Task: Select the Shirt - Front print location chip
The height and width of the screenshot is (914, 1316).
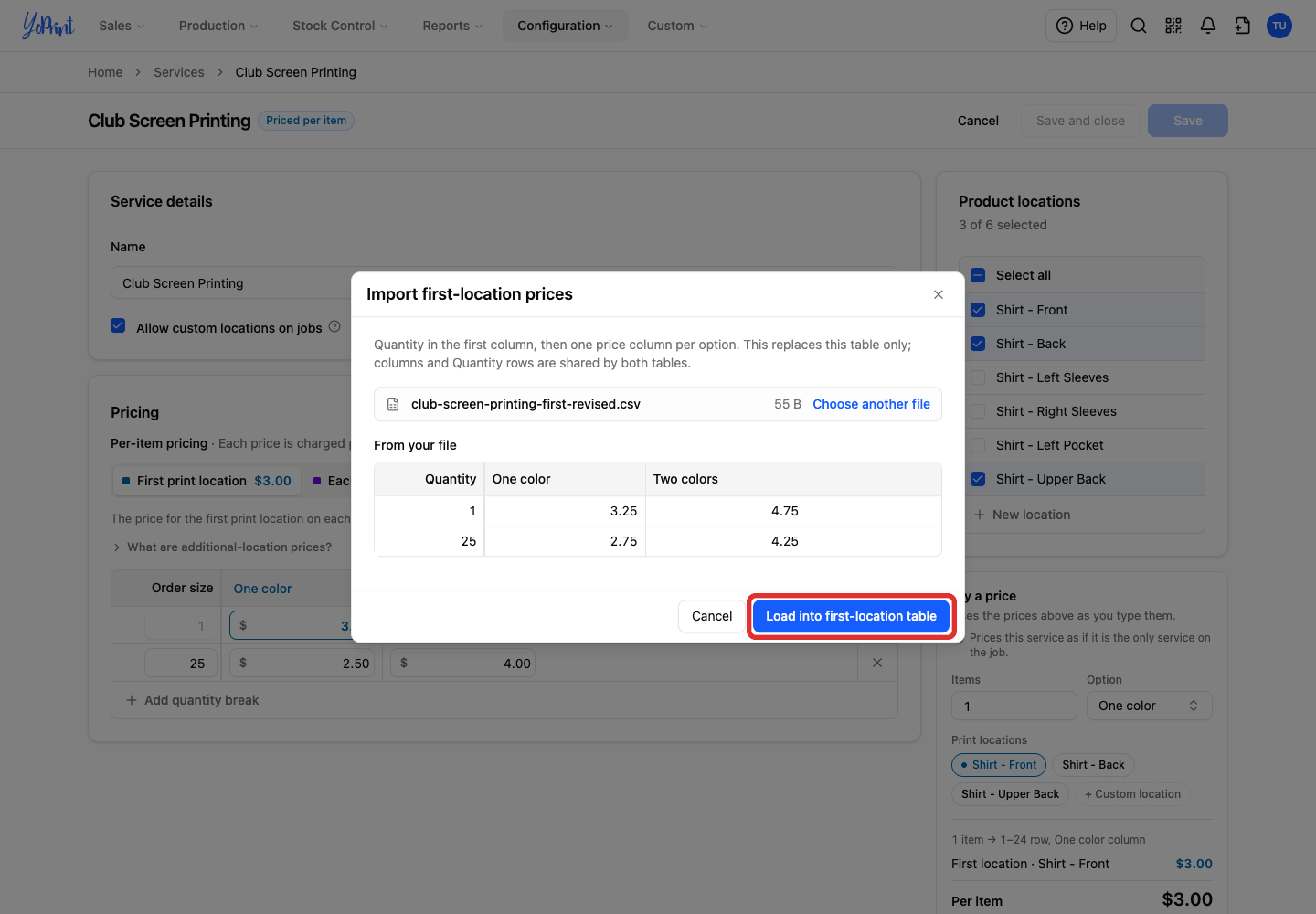Action: pos(999,765)
